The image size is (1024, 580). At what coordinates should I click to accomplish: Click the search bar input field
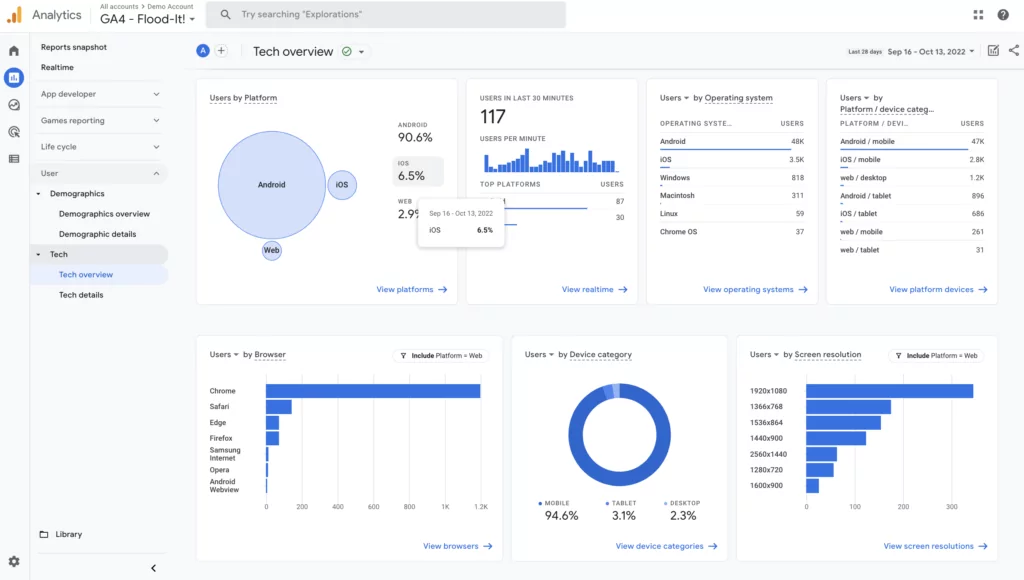pyautogui.click(x=390, y=15)
